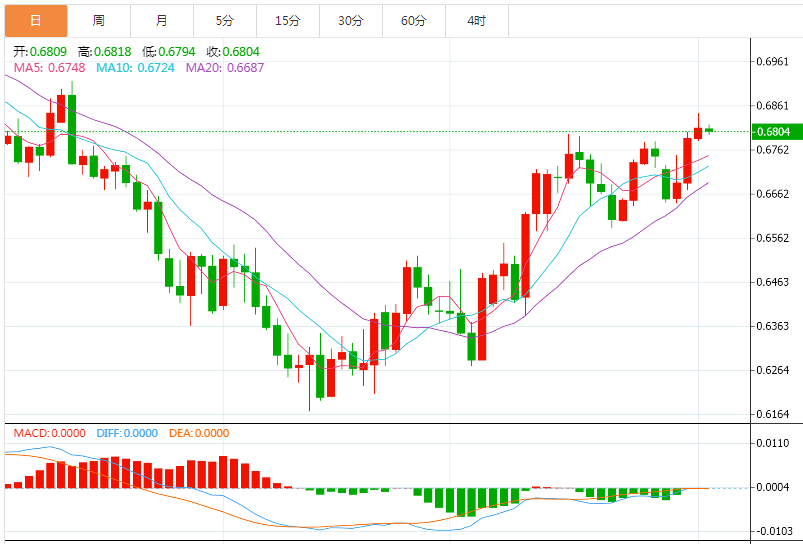Click the 0.6363 price axis label
Image resolution: width=803 pixels, height=544 pixels.
[x=773, y=326]
